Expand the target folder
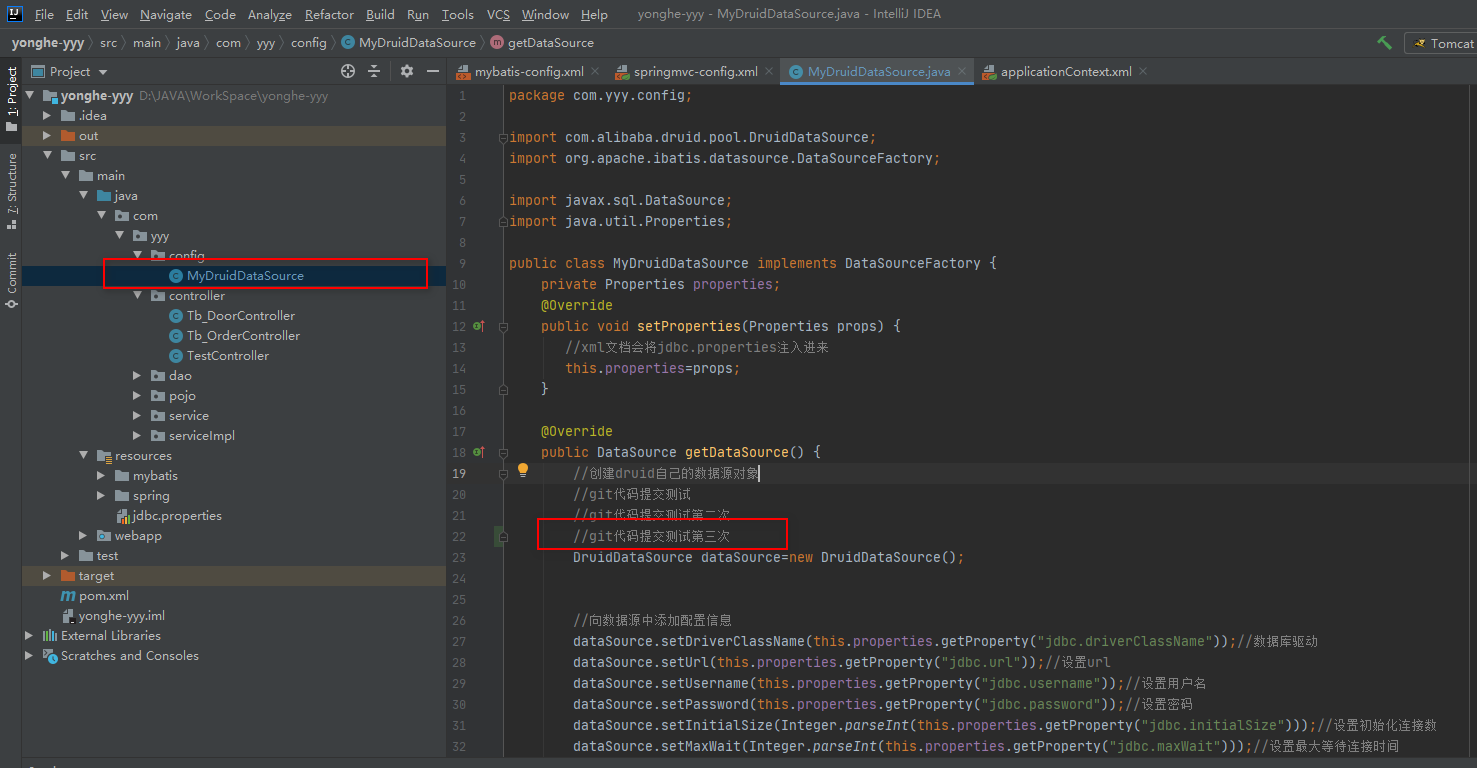The image size is (1477, 768). click(47, 576)
